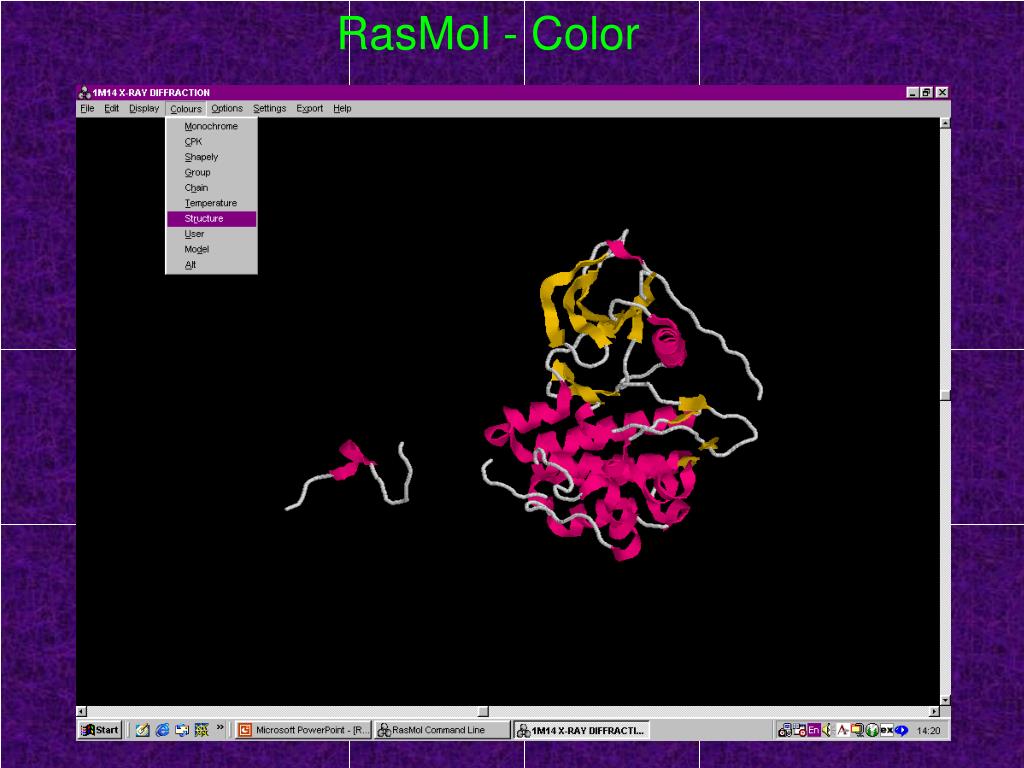Click the Windows Start button
This screenshot has height=768, width=1024.
point(100,730)
